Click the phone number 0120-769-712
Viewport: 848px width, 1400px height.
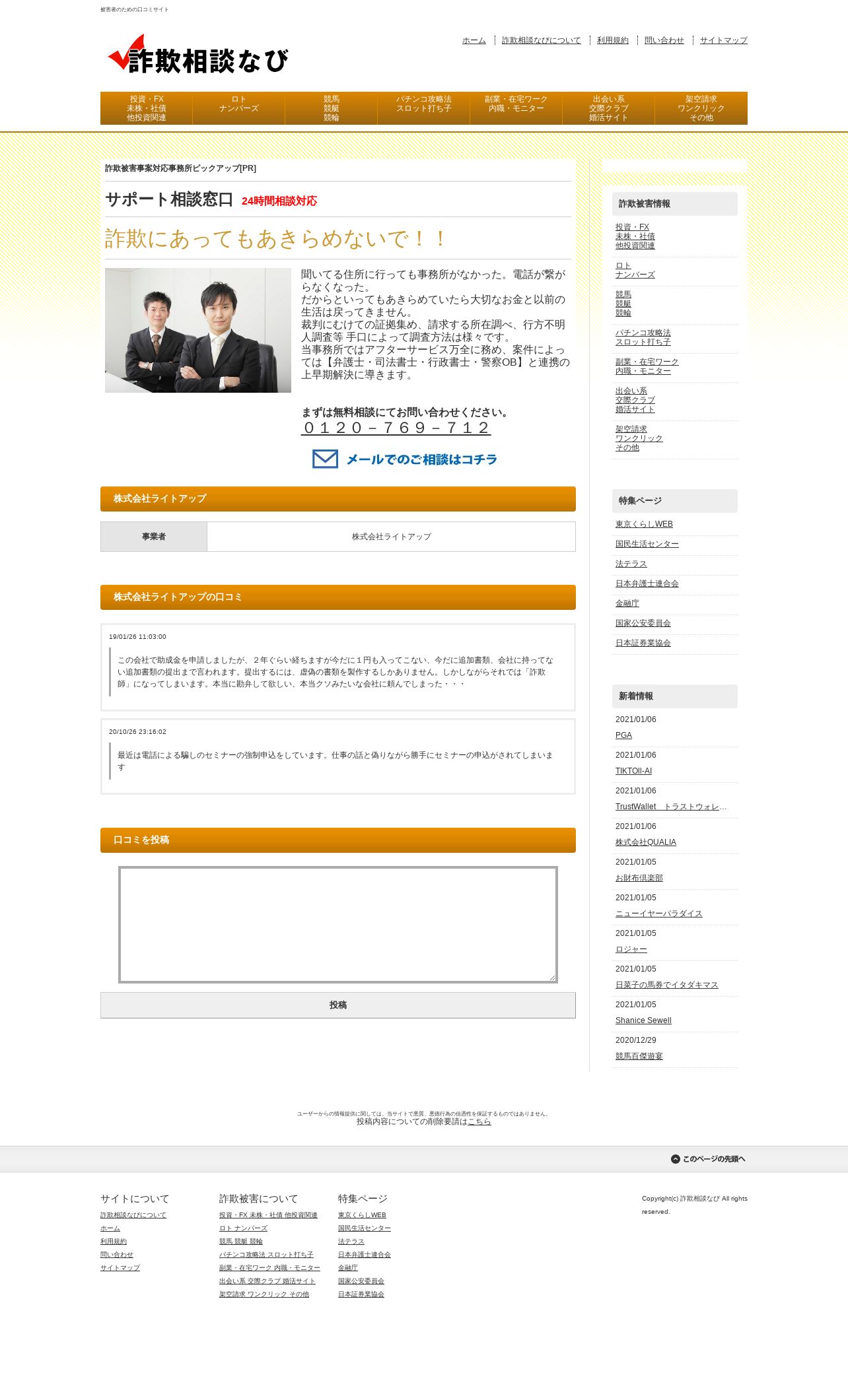[396, 428]
